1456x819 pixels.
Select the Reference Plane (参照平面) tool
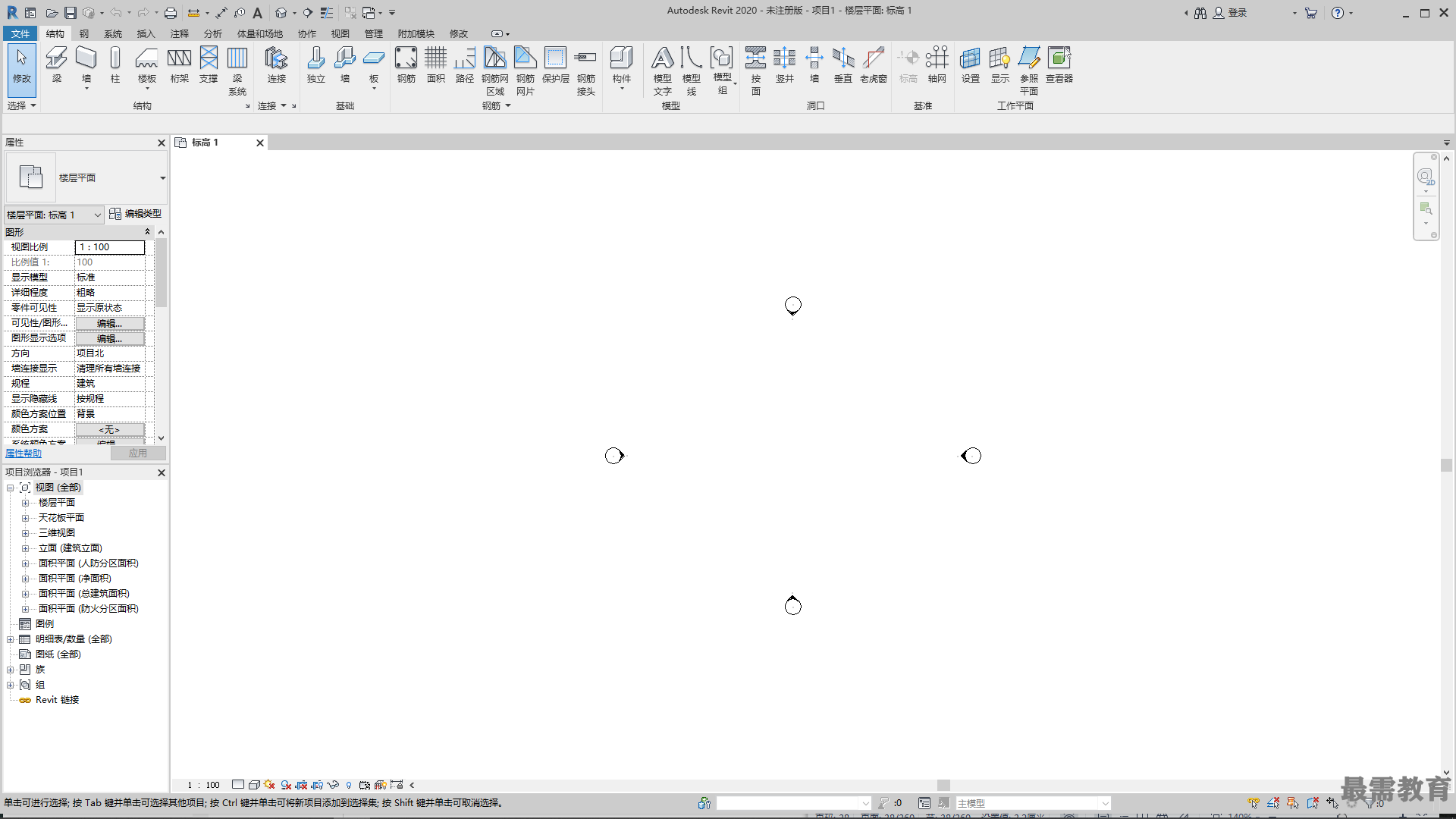point(1029,70)
